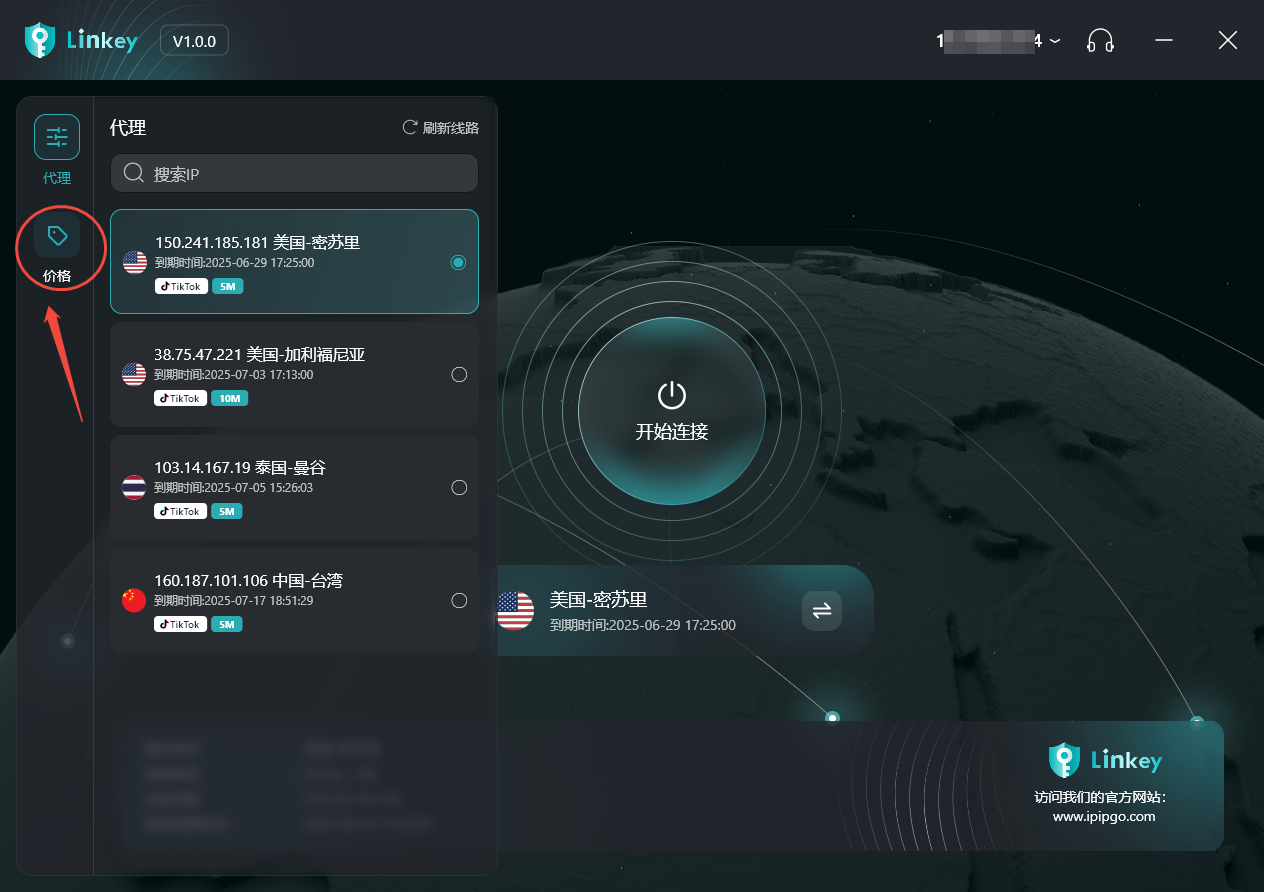The height and width of the screenshot is (892, 1264).
Task: Select radio button for 150.241.185.181 Missouri
Action: tap(458, 263)
